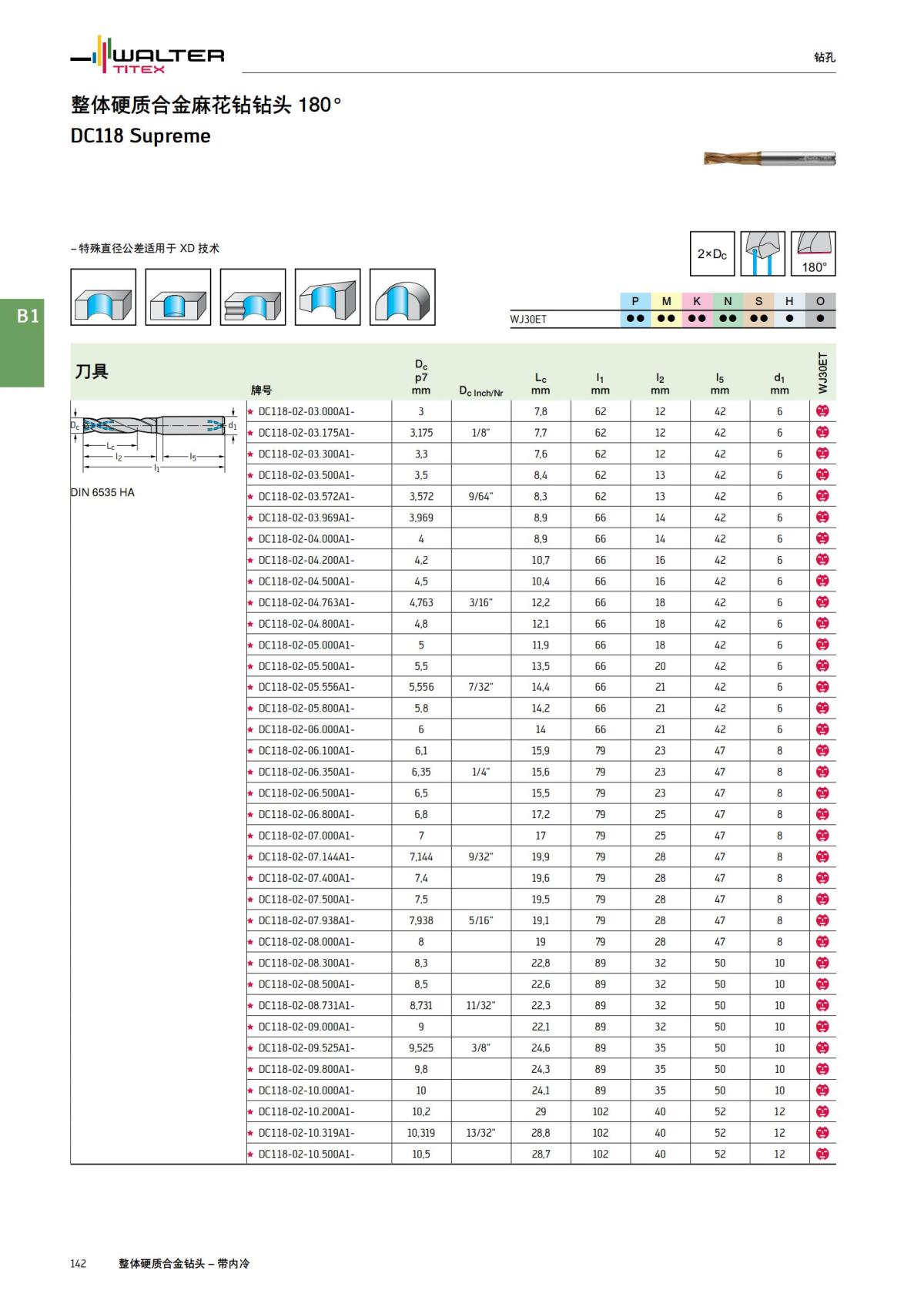Click the DIN 6535 HA label
The width and height of the screenshot is (924, 1307).
pyautogui.click(x=102, y=492)
